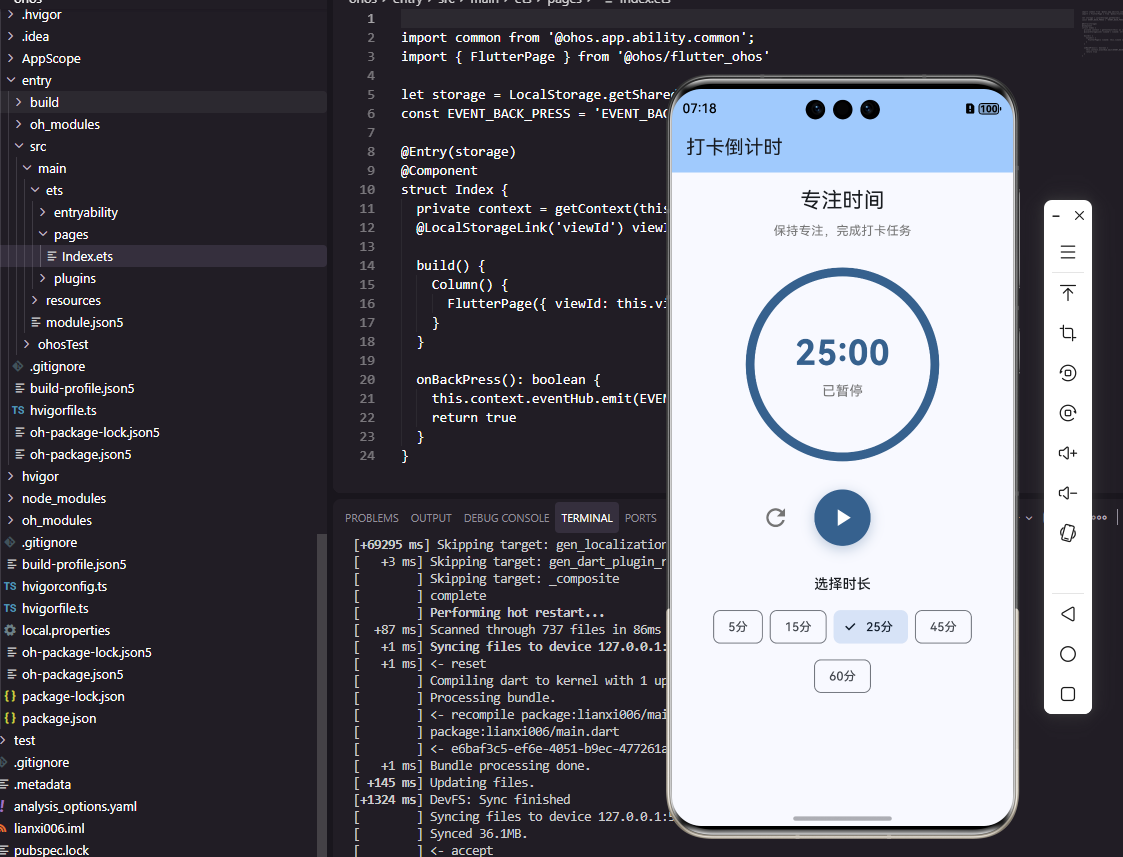
Task: Click the explorer panel vertical scrollbar
Action: pyautogui.click(x=322, y=694)
